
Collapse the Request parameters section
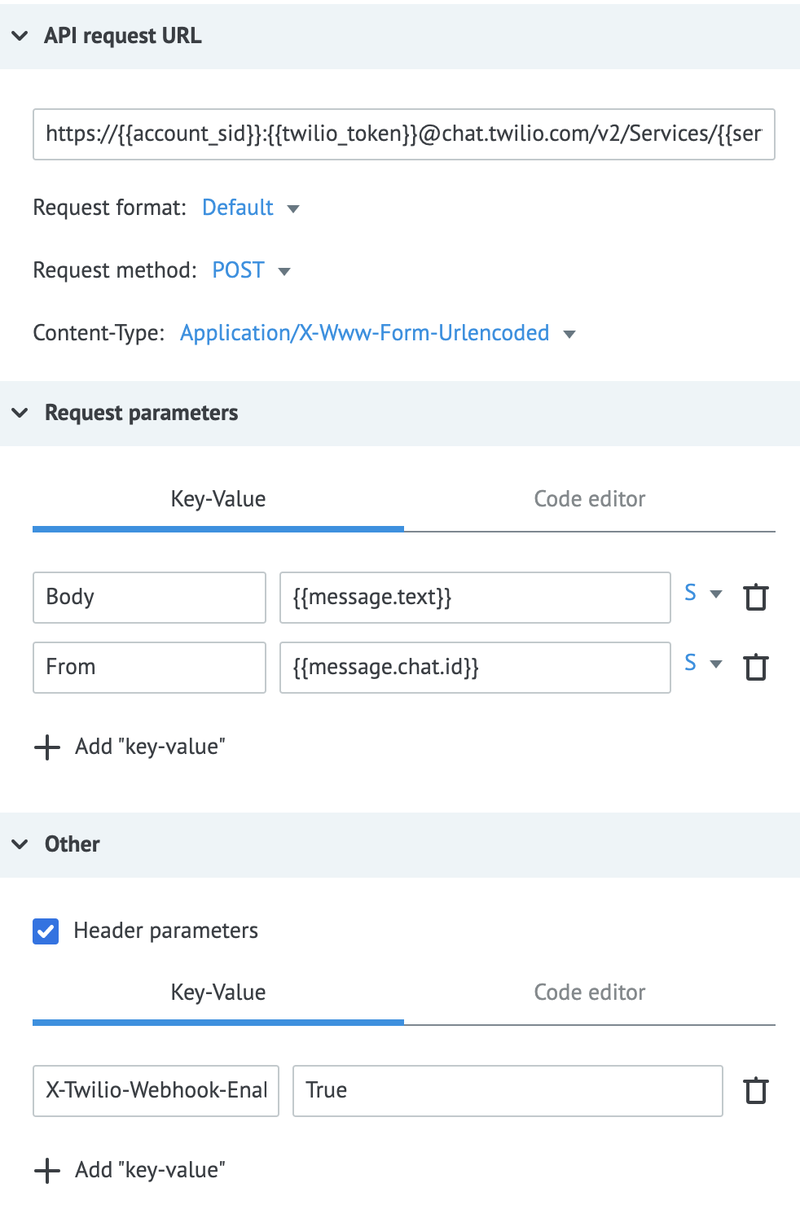19,412
